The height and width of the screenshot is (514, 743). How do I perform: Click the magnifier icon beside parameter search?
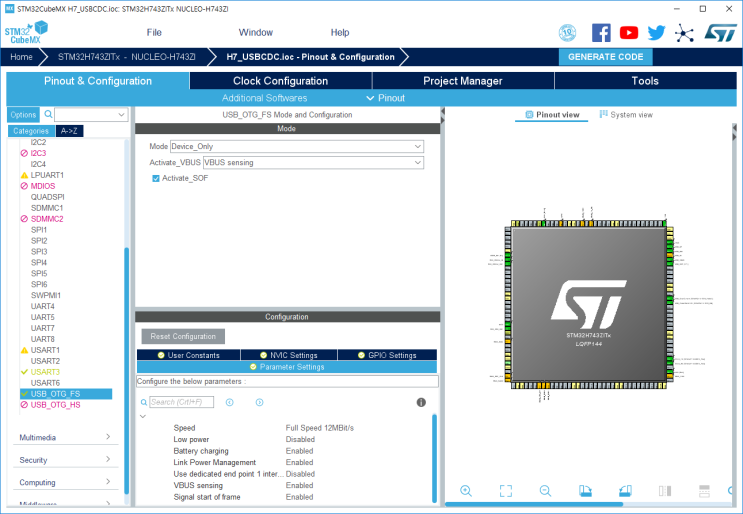click(x=144, y=402)
